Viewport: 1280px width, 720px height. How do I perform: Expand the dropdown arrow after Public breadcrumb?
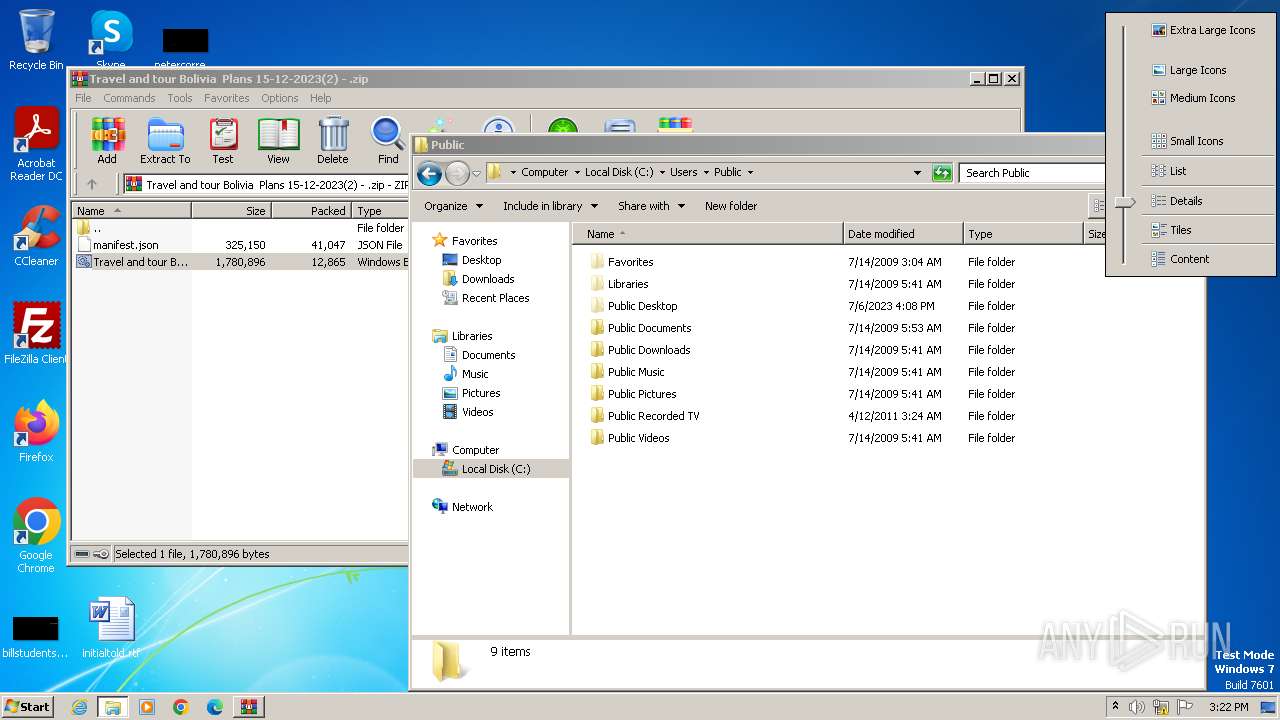[x=750, y=172]
